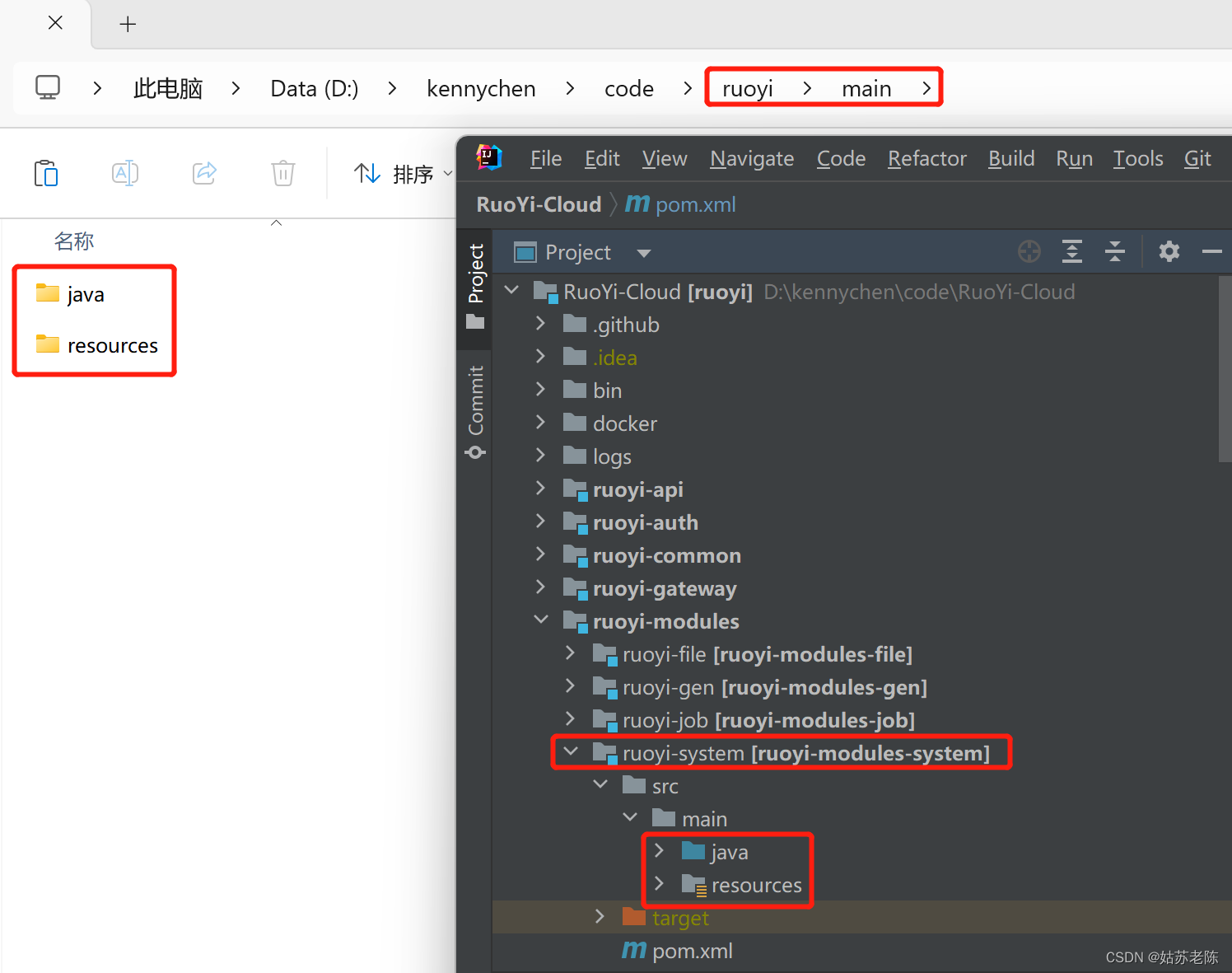
Task: Select the logs folder in tree
Action: click(612, 456)
